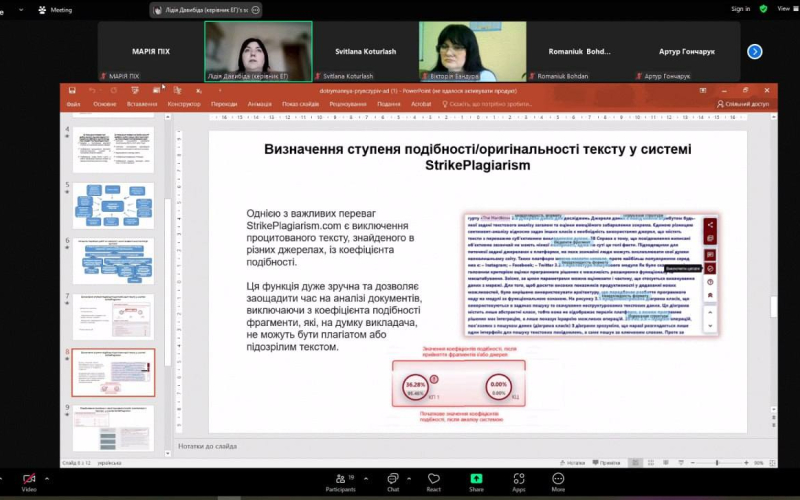The width and height of the screenshot is (800, 500).
Task: Open the Zoom More options menu
Action: click(x=558, y=482)
